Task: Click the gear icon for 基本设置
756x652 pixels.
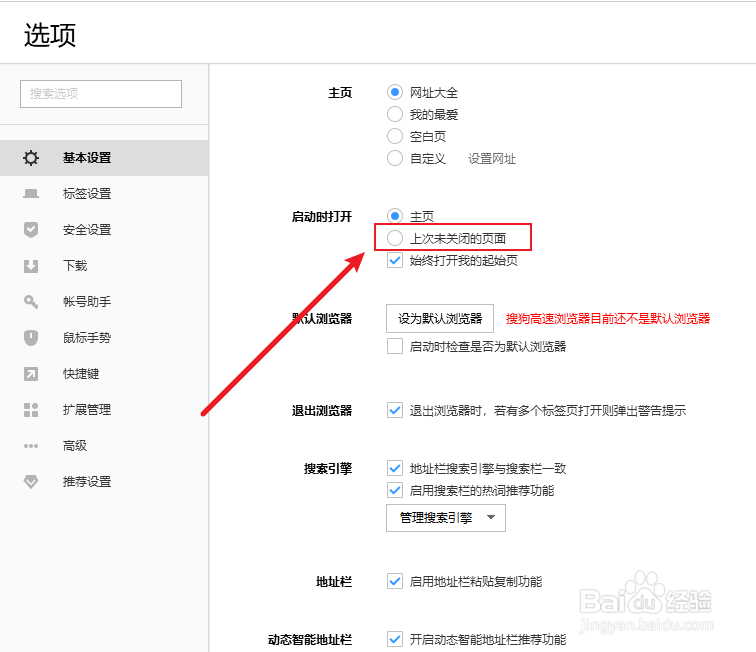Action: pos(31,158)
